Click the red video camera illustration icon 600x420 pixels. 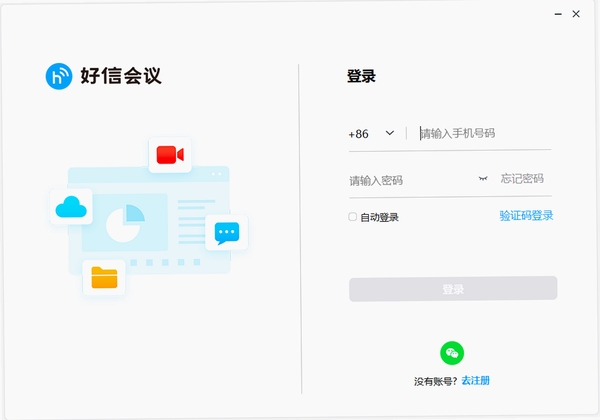coord(170,155)
